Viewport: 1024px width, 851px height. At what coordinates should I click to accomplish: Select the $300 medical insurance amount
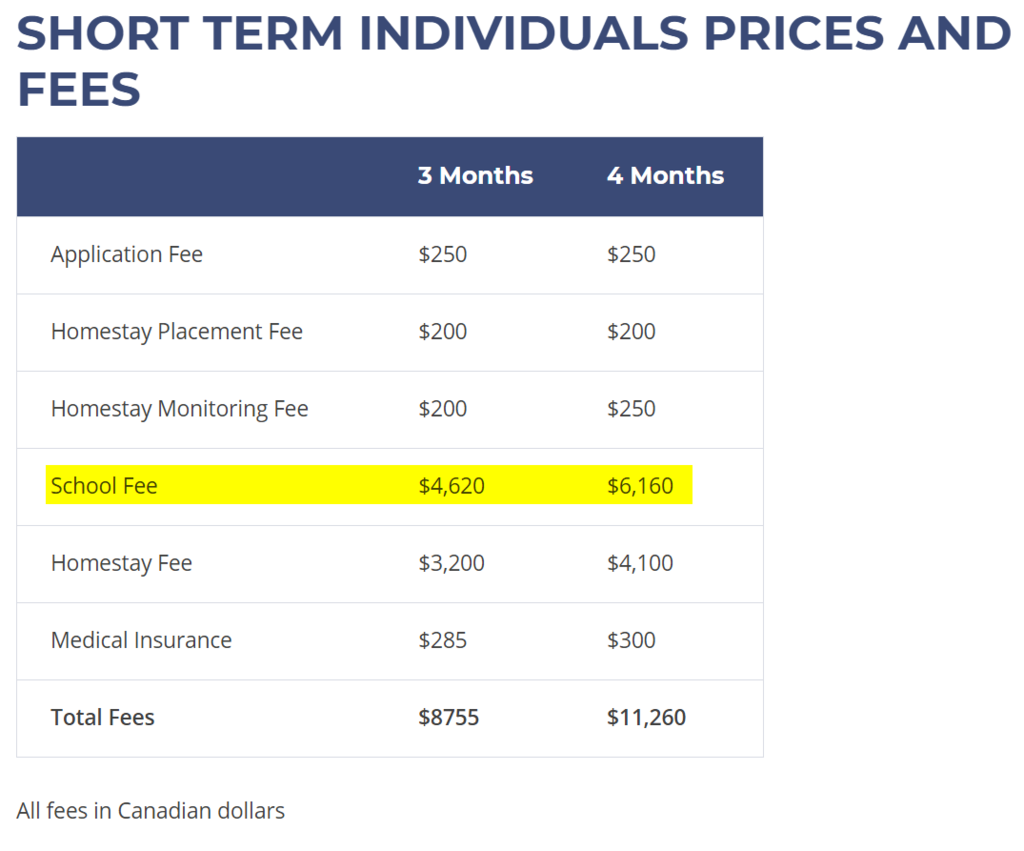(x=631, y=641)
